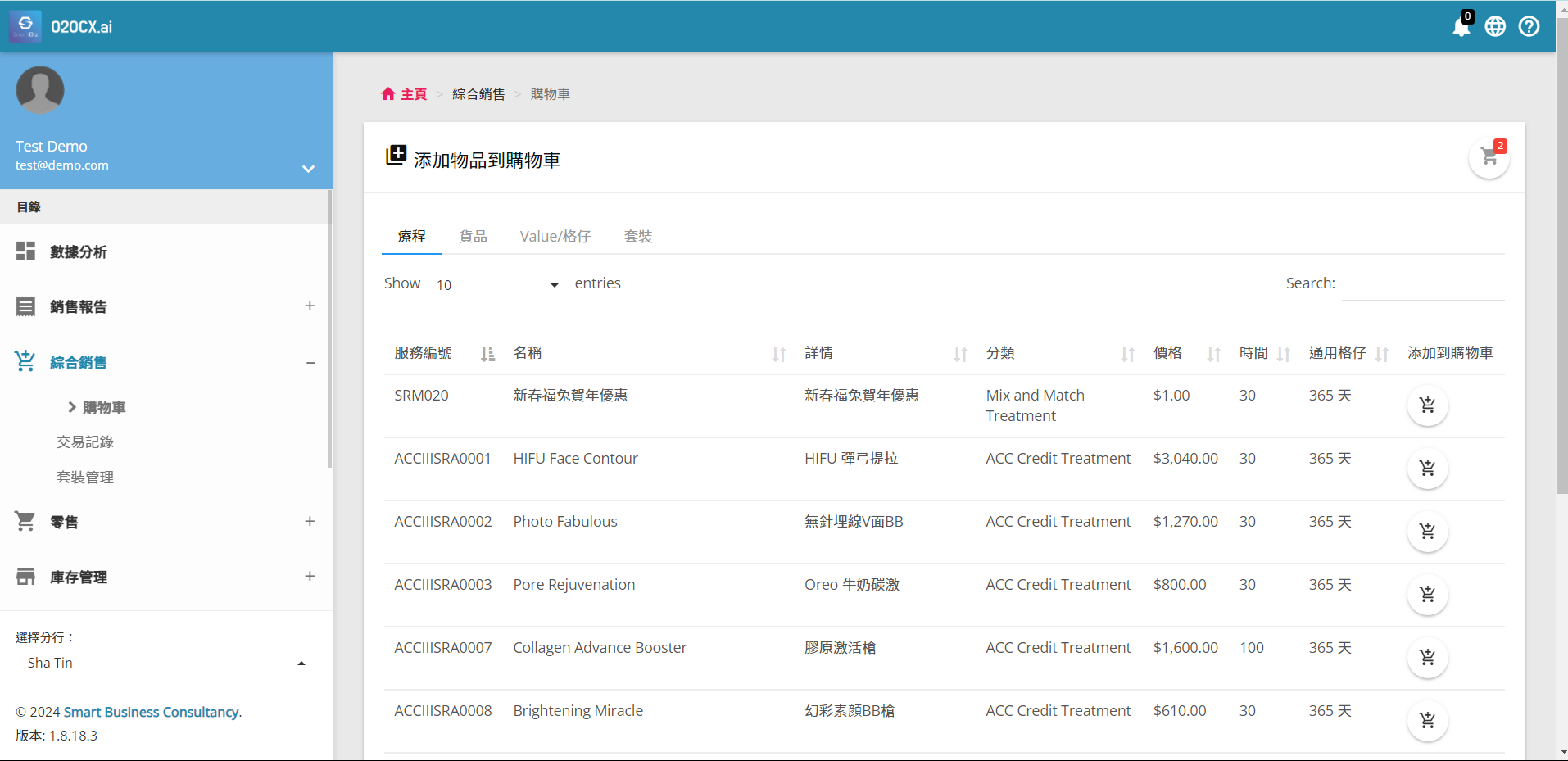Click the language globe icon

point(1495,26)
